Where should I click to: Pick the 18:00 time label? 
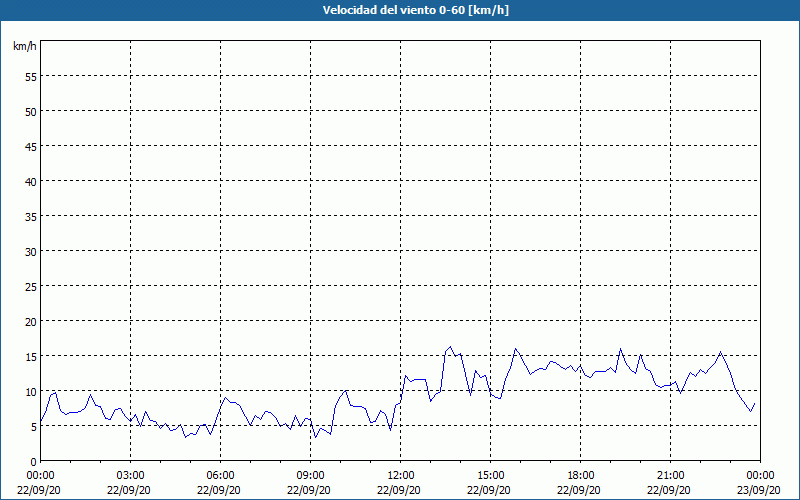pos(581,476)
